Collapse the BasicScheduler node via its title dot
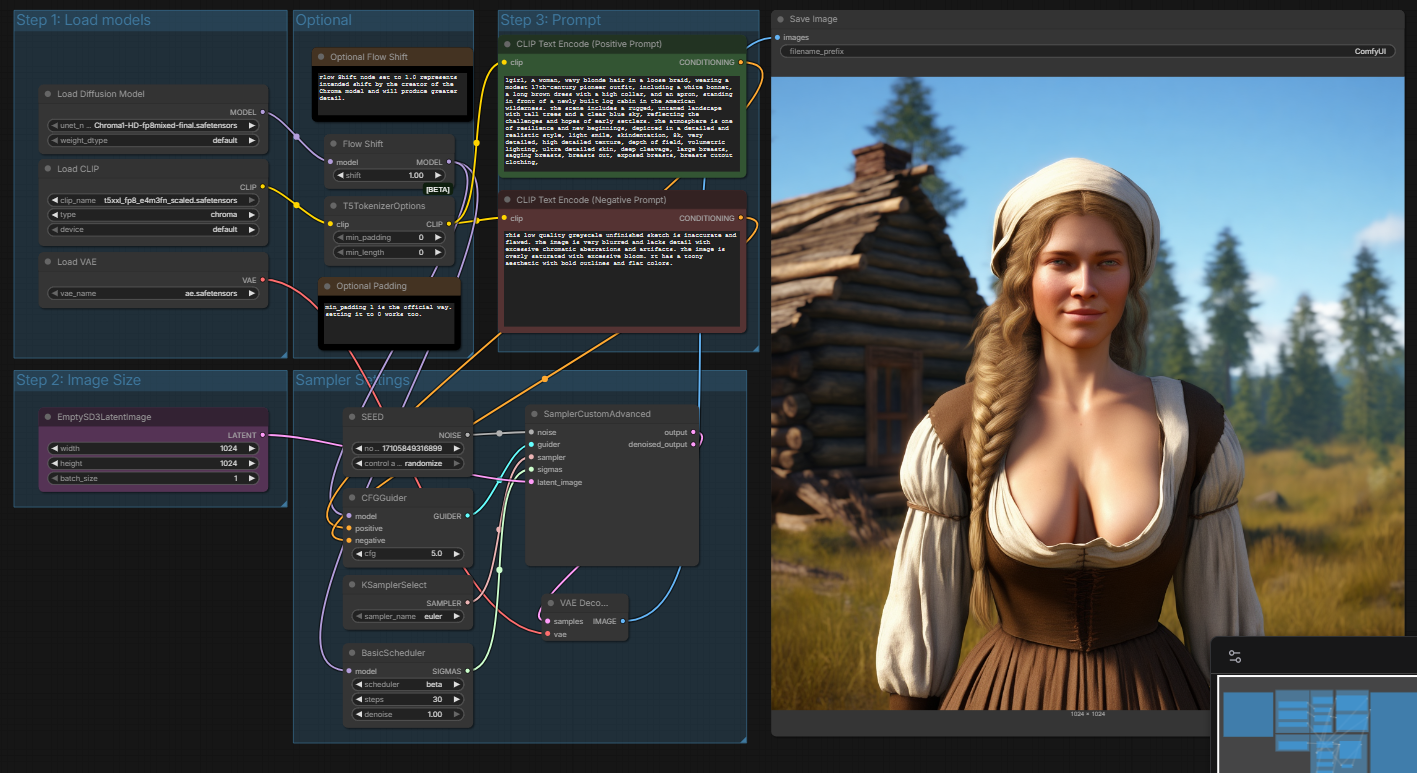Screen dimensions: 1417x773 click(x=352, y=653)
